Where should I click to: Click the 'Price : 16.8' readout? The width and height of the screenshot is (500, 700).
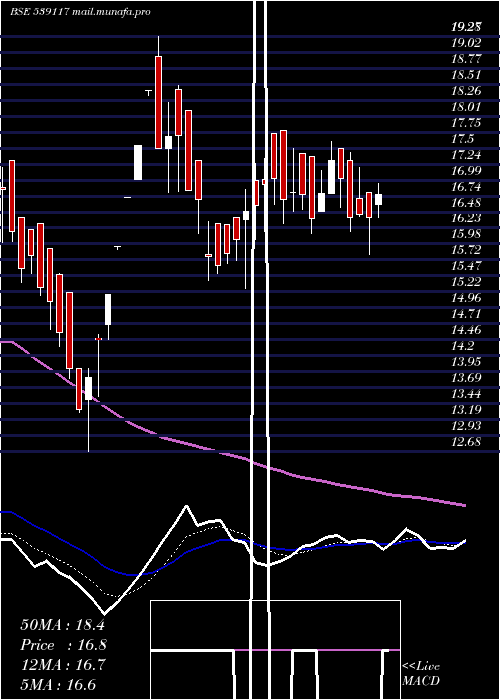63,645
